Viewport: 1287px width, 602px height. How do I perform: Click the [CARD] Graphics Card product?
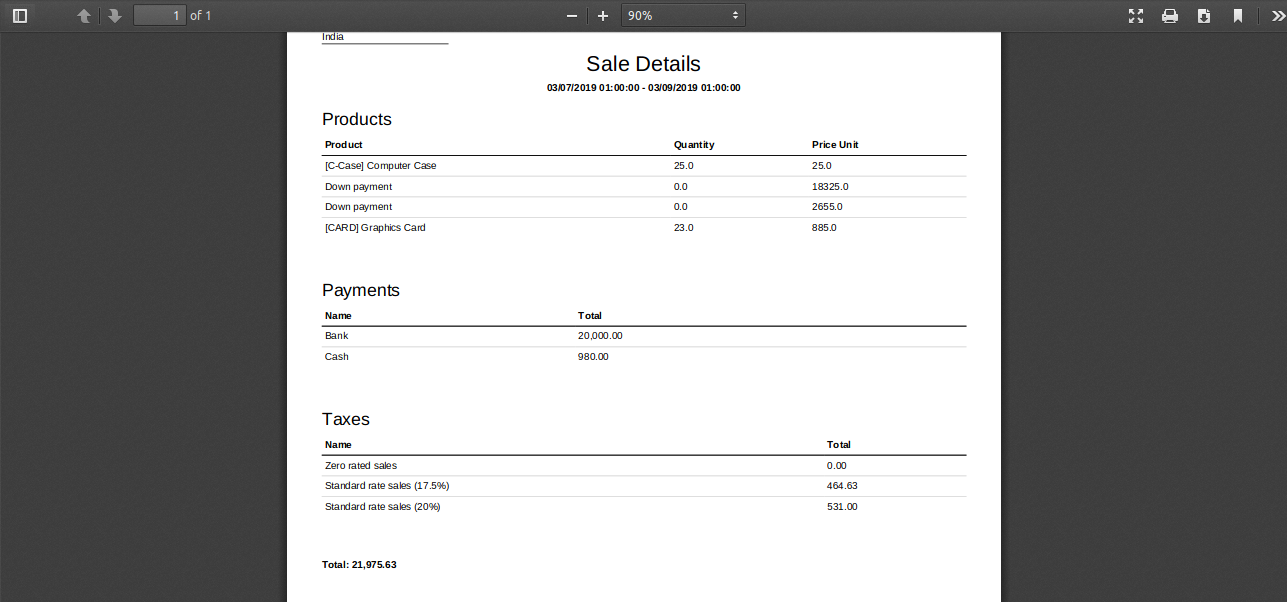coord(375,228)
